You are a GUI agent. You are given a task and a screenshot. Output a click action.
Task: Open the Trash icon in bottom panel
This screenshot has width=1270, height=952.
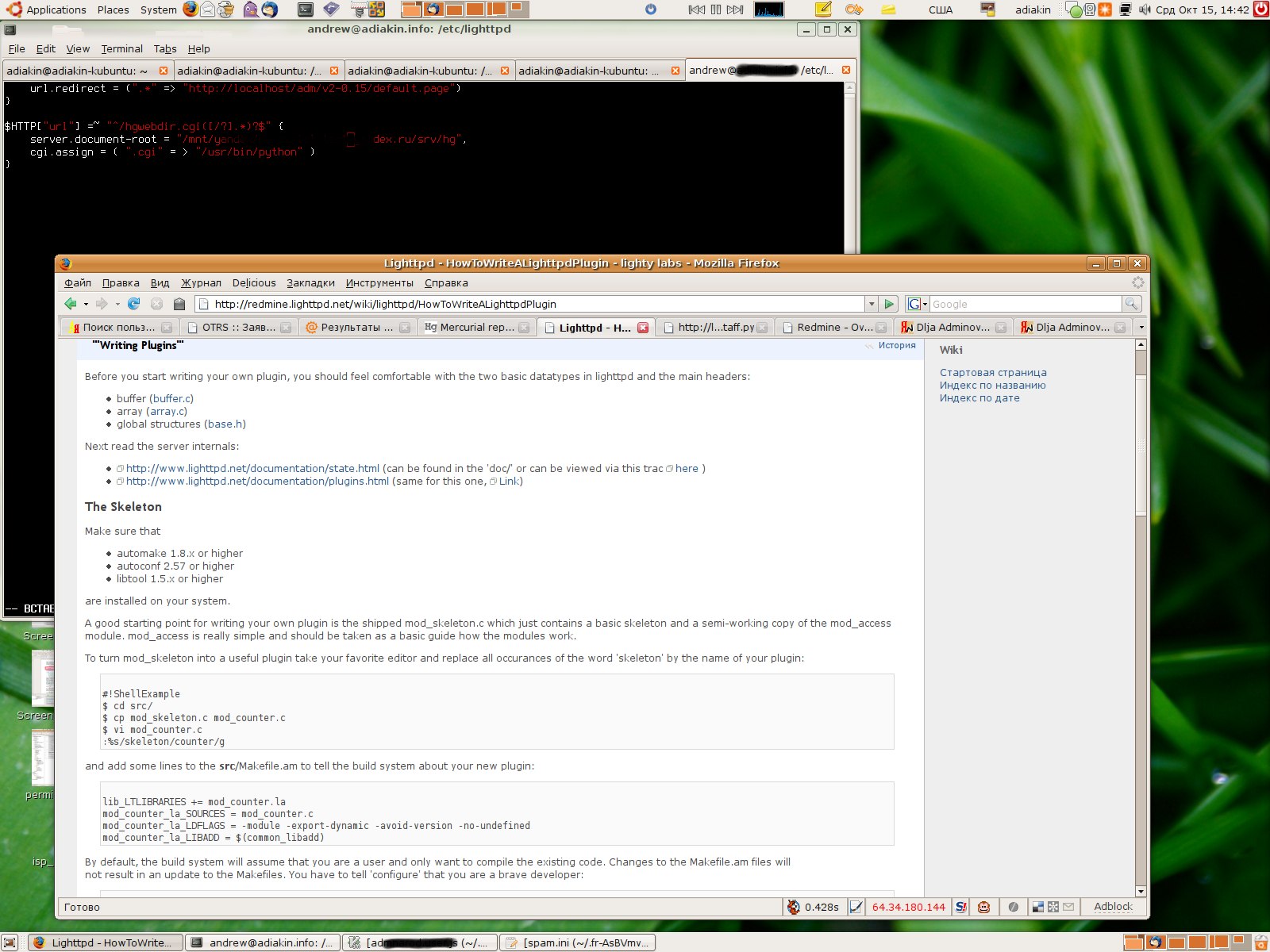coord(1260,942)
